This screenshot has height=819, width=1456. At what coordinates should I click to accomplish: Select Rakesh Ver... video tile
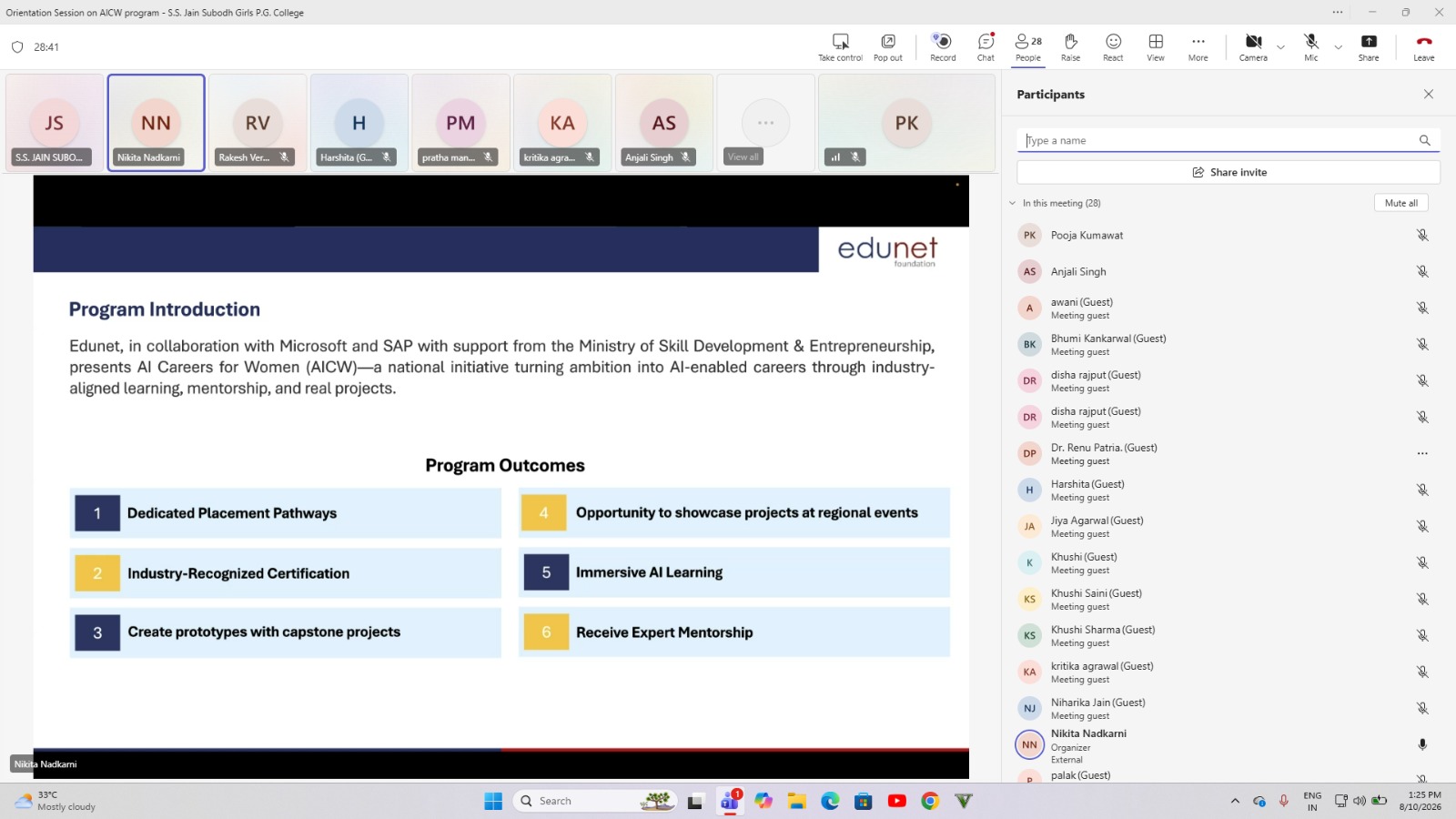click(258, 123)
